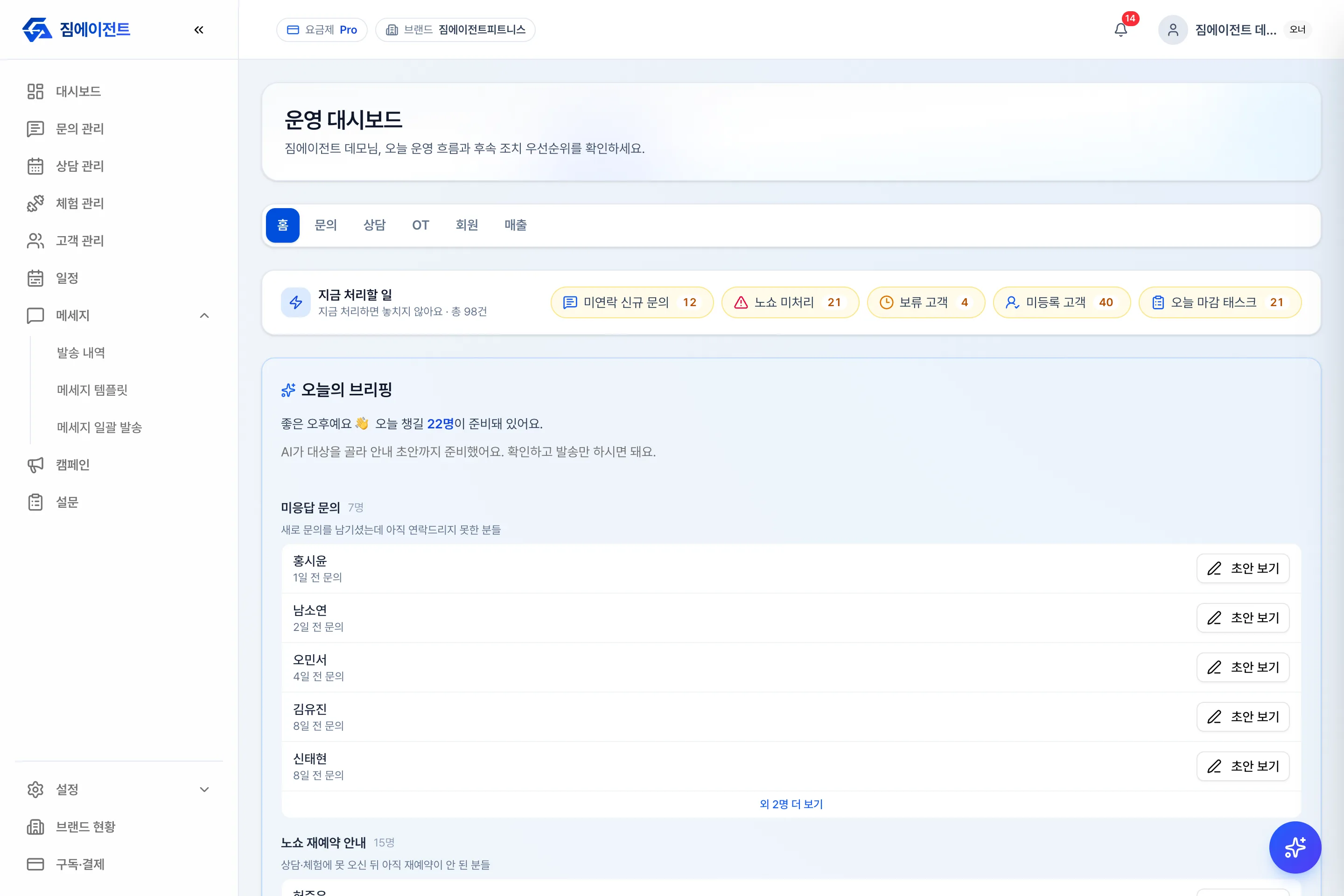Screen dimensions: 1344x896
Task: Click the 홍시윤 name
Action: click(x=310, y=561)
